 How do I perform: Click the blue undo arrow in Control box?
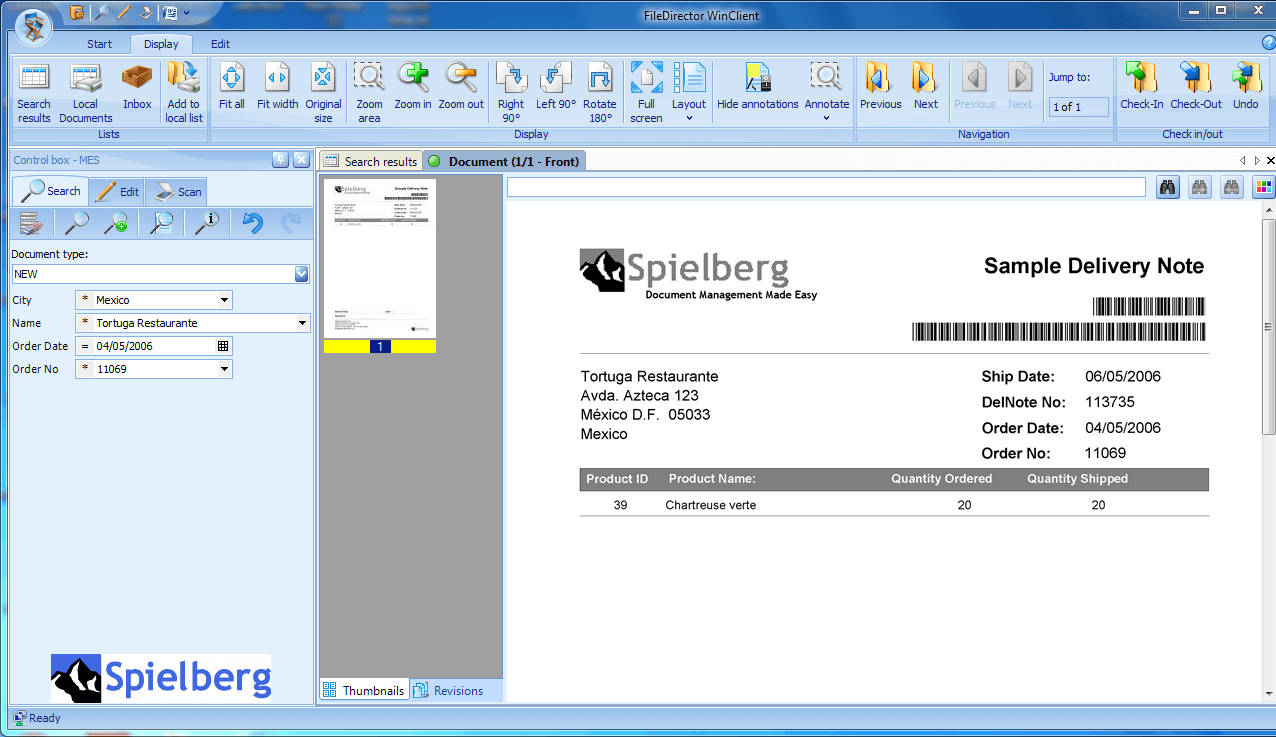click(x=254, y=223)
